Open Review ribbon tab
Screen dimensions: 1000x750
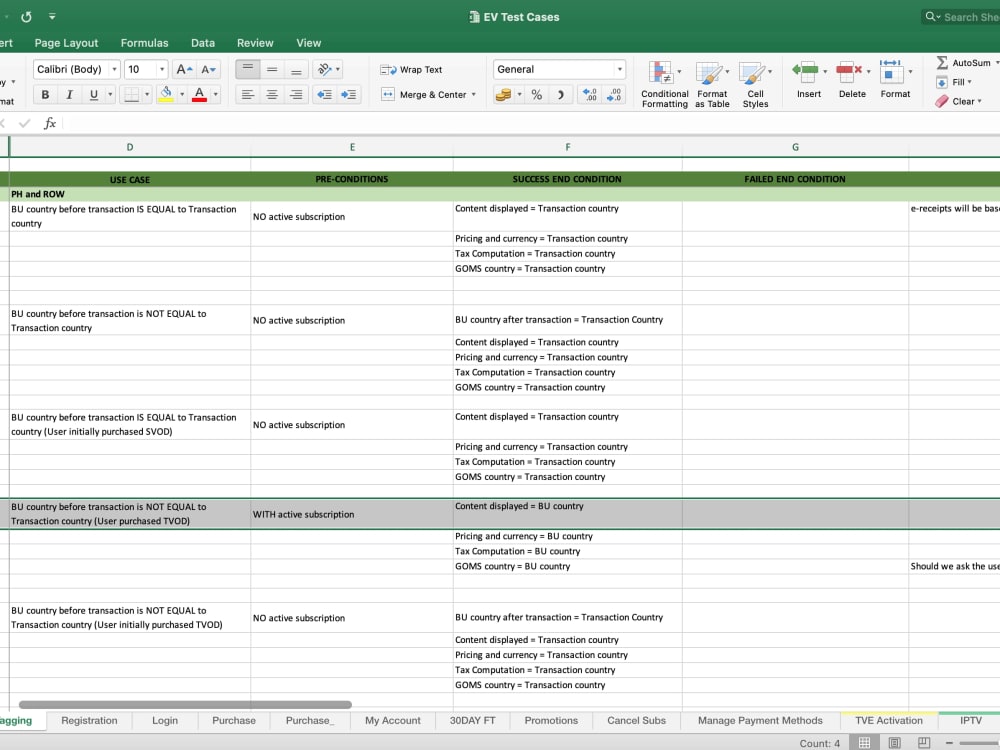point(255,43)
